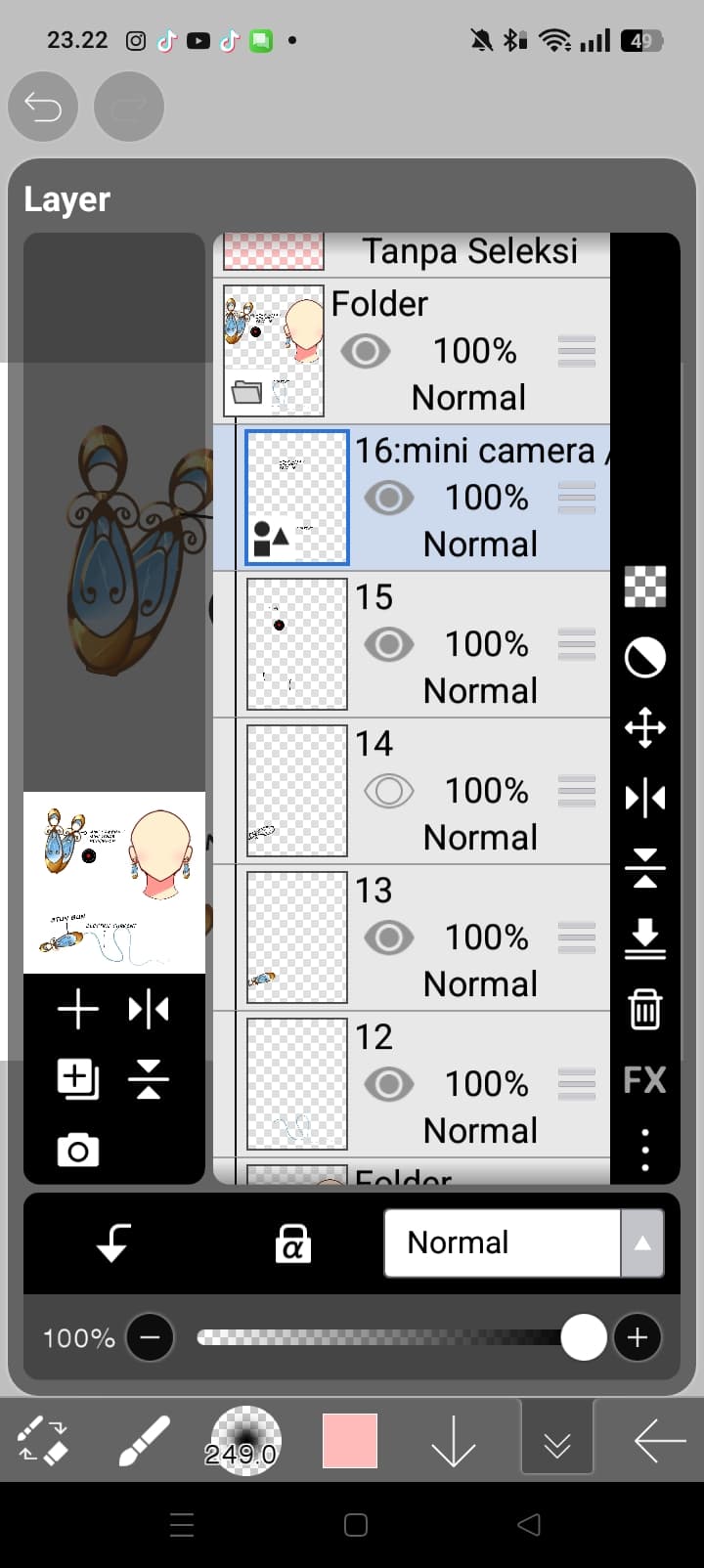
Task: Delete the selected layer with trash icon
Action: 644,1009
